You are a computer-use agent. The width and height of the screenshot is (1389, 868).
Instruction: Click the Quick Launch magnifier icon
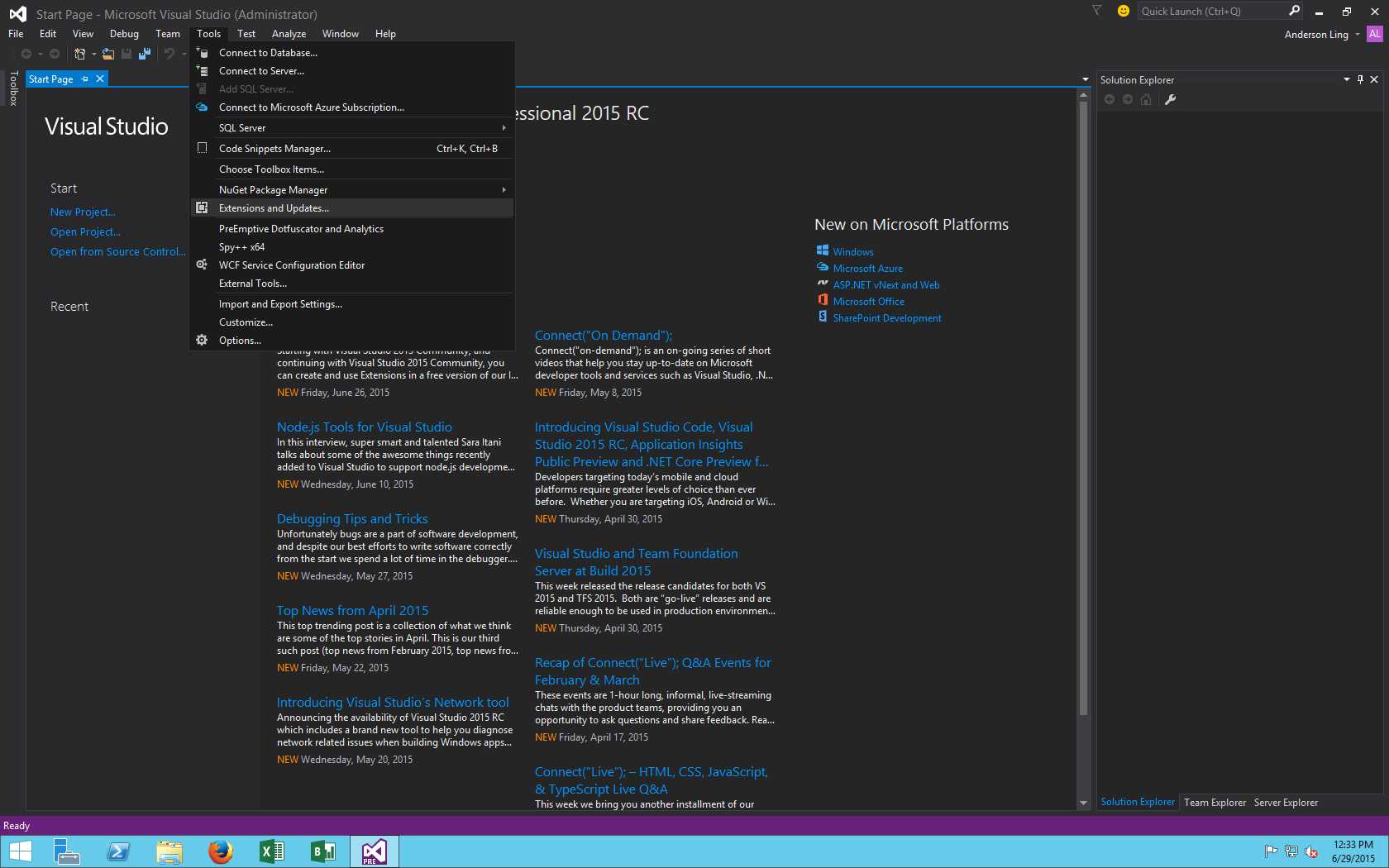tap(1294, 11)
